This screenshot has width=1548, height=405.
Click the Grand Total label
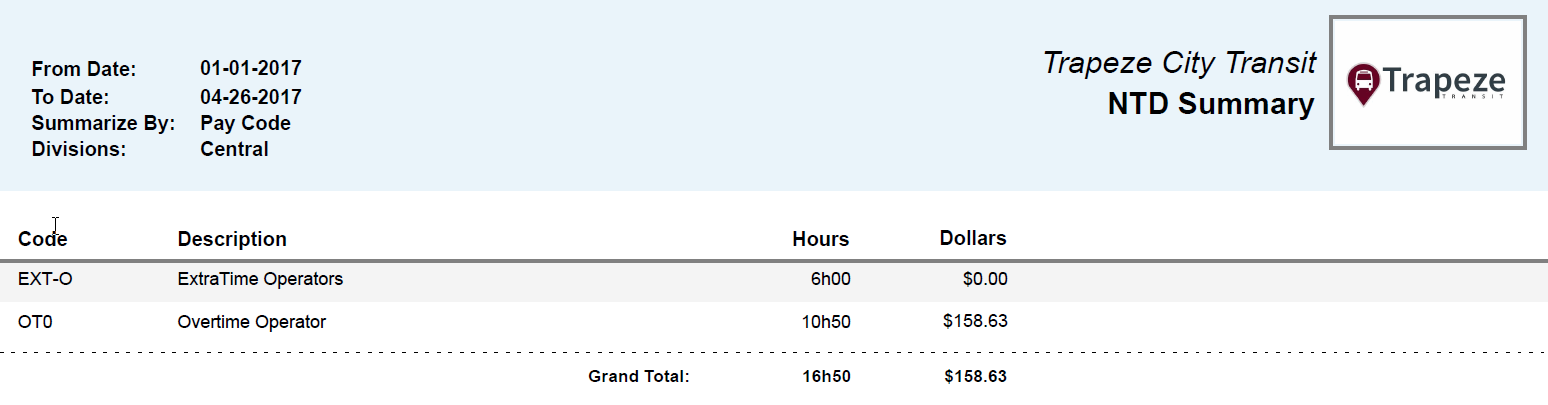tap(639, 377)
